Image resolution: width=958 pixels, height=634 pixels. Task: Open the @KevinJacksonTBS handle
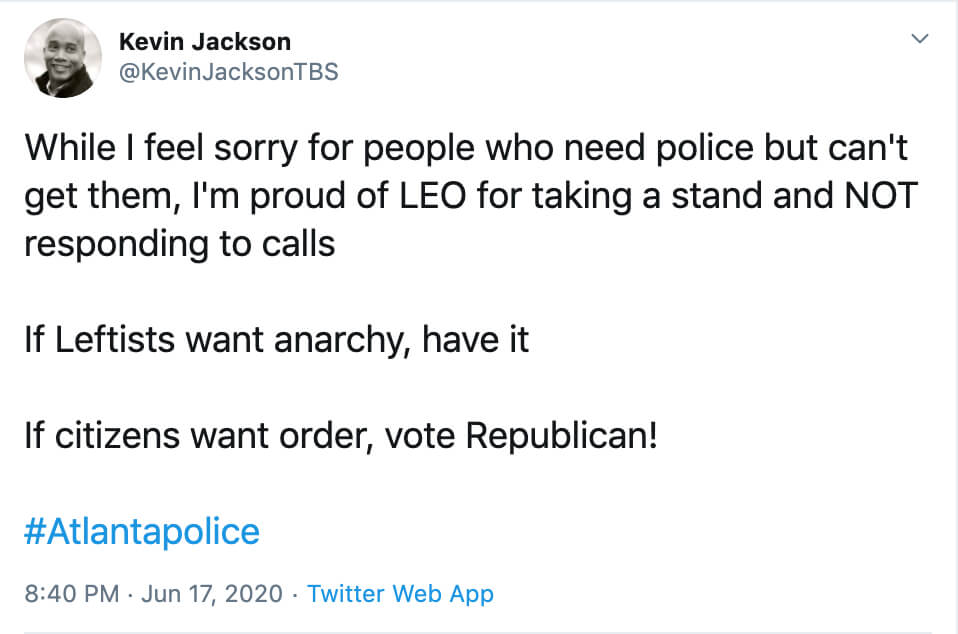[x=229, y=72]
